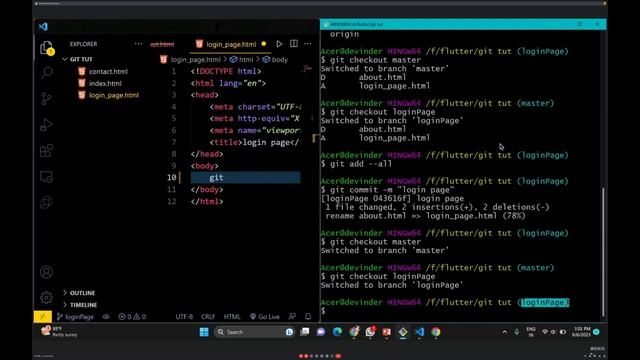640x360 pixels.
Task: Change the UTF-8 file encoding
Action: (x=184, y=316)
